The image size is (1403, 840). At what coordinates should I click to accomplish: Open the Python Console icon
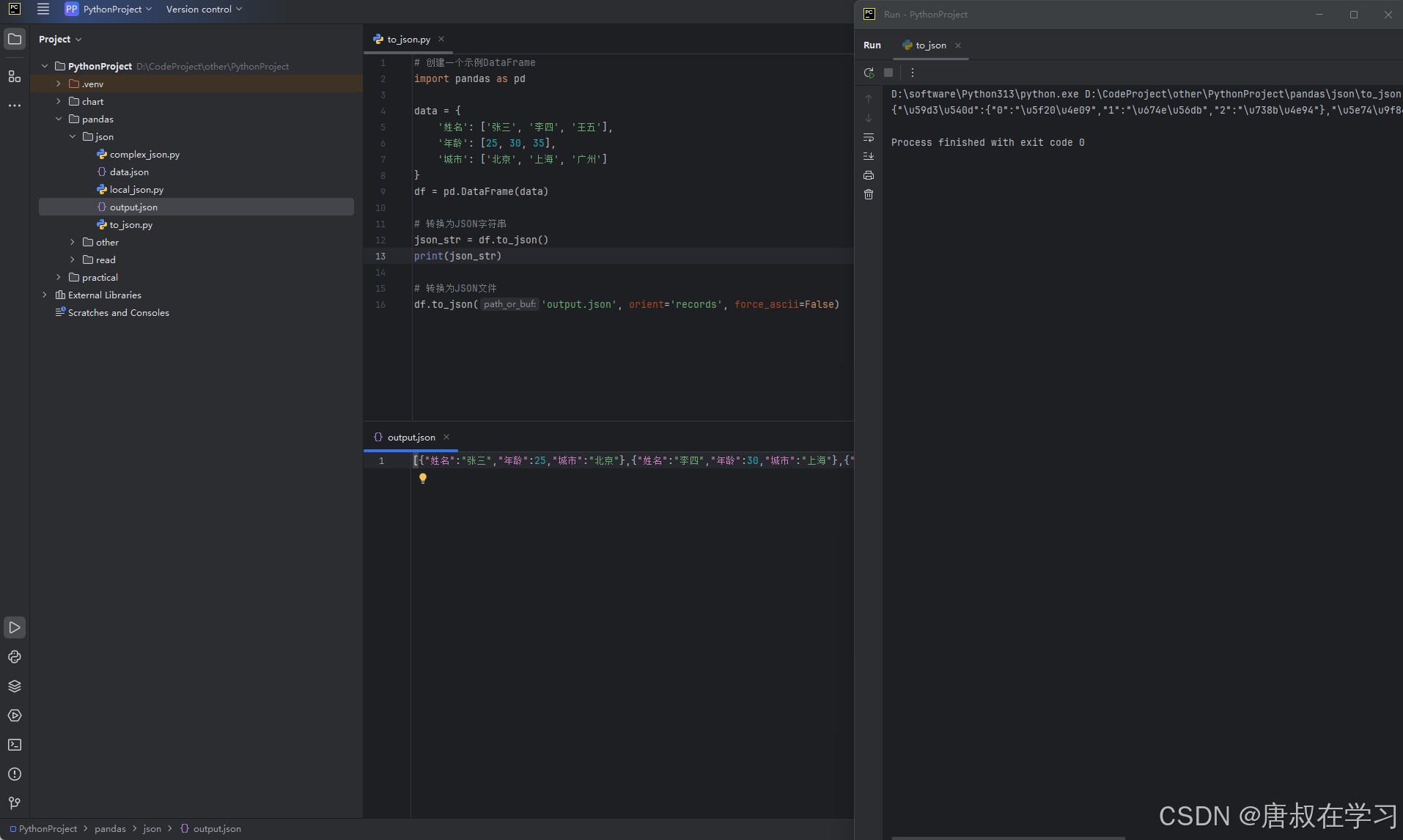15,657
